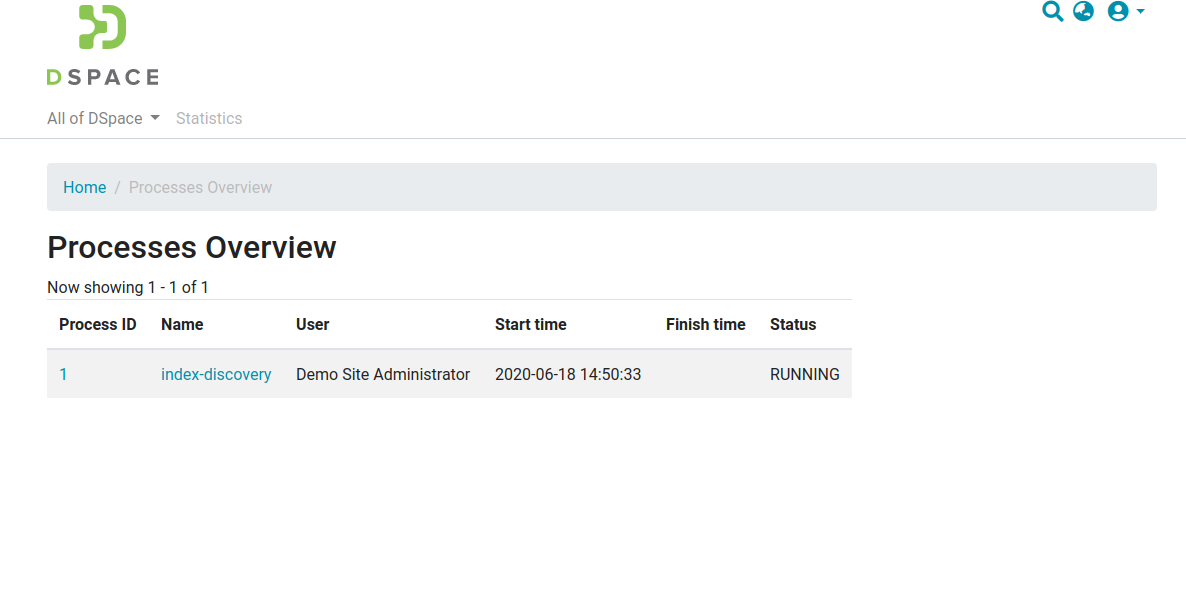This screenshot has height=600, width=1186.
Task: Go to Home breadcrumb link
Action: tap(85, 187)
